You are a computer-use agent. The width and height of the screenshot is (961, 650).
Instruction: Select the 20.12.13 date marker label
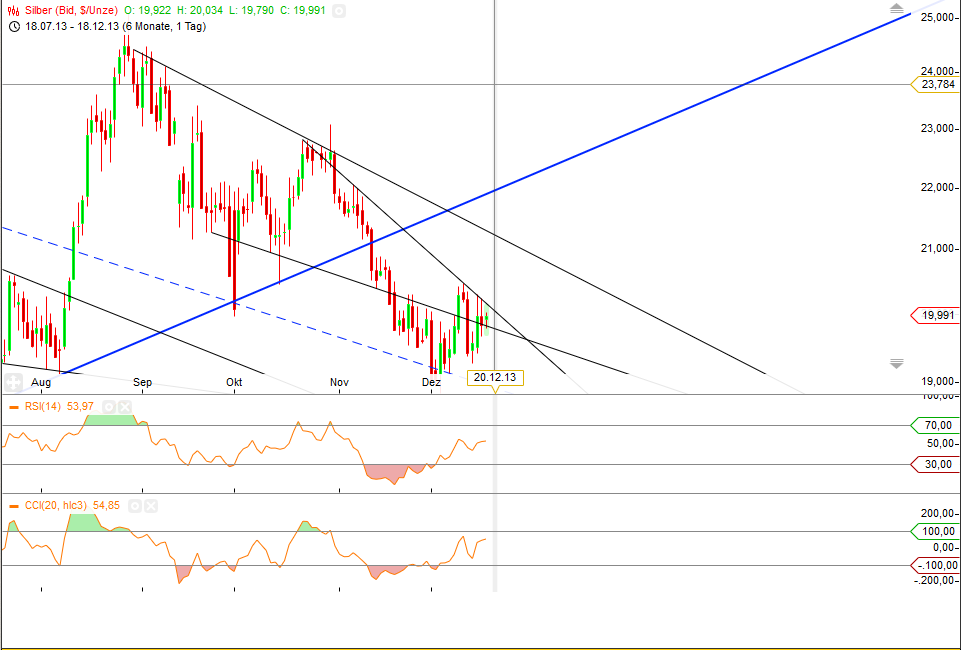point(495,377)
